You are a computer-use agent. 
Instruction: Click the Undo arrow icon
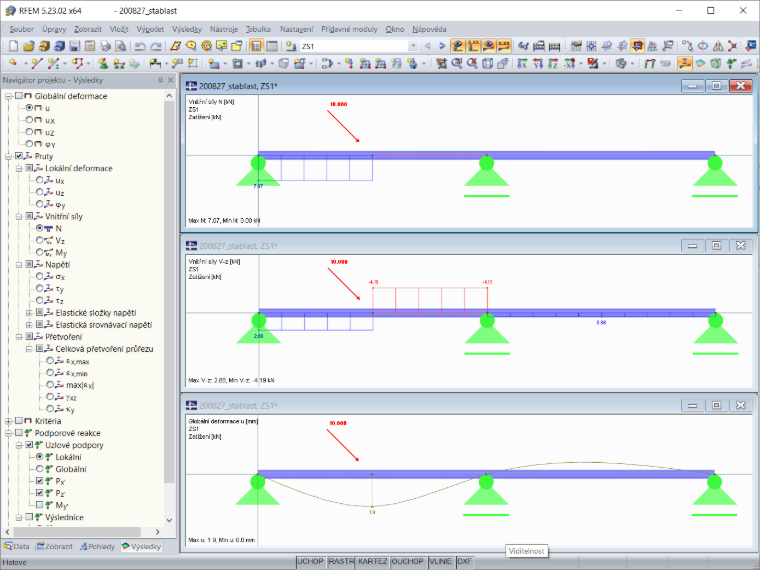(x=141, y=46)
